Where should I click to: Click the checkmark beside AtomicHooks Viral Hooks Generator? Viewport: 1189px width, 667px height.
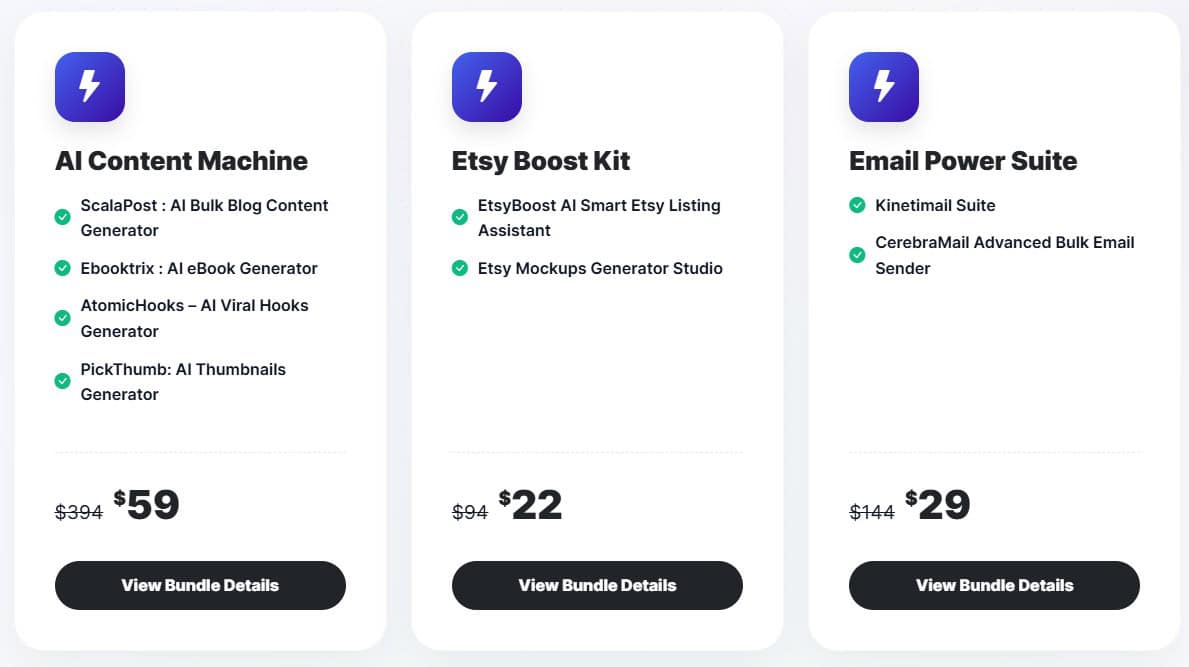click(x=62, y=318)
